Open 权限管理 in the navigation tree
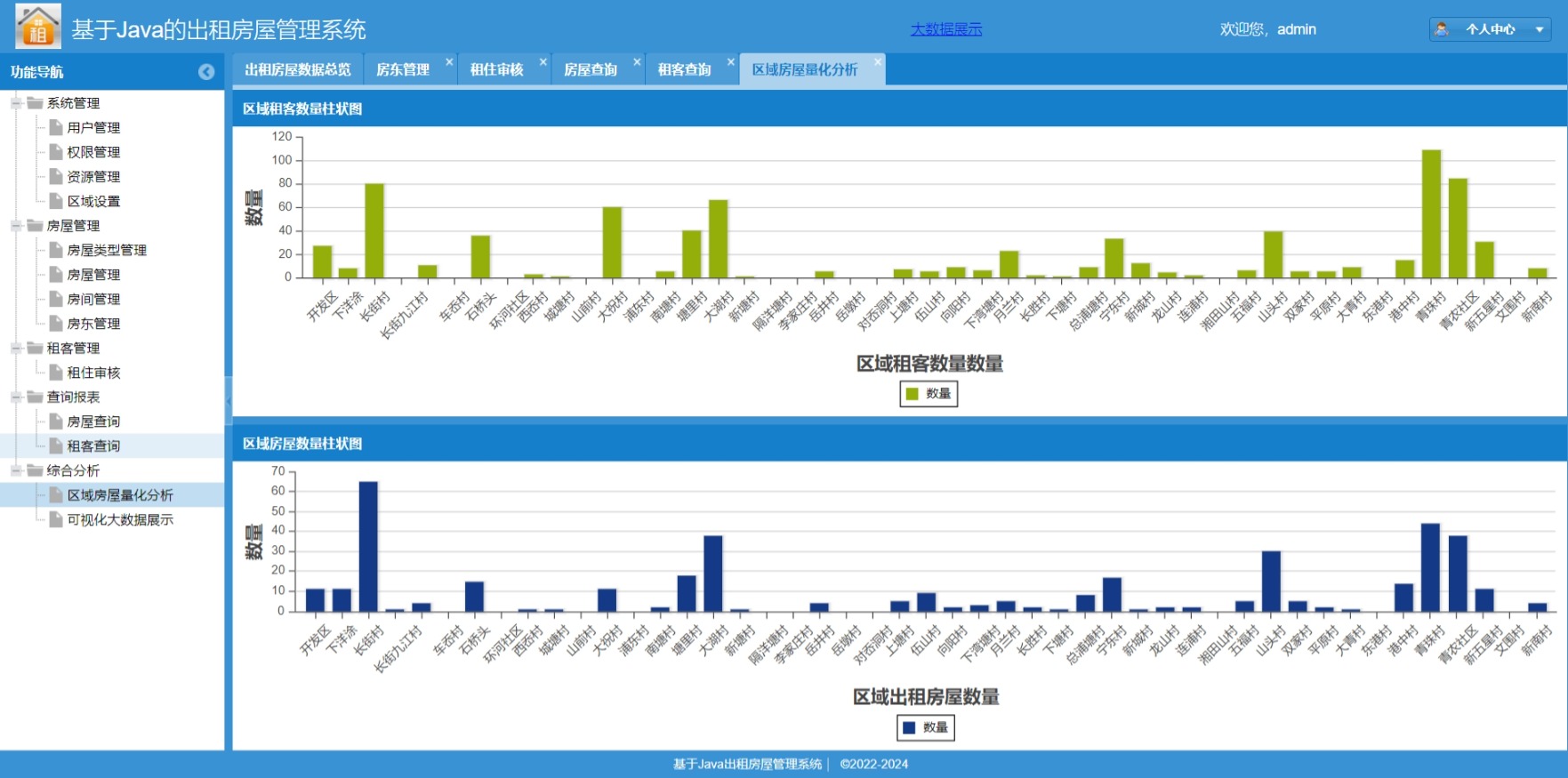The width and height of the screenshot is (1568, 778). [x=93, y=152]
